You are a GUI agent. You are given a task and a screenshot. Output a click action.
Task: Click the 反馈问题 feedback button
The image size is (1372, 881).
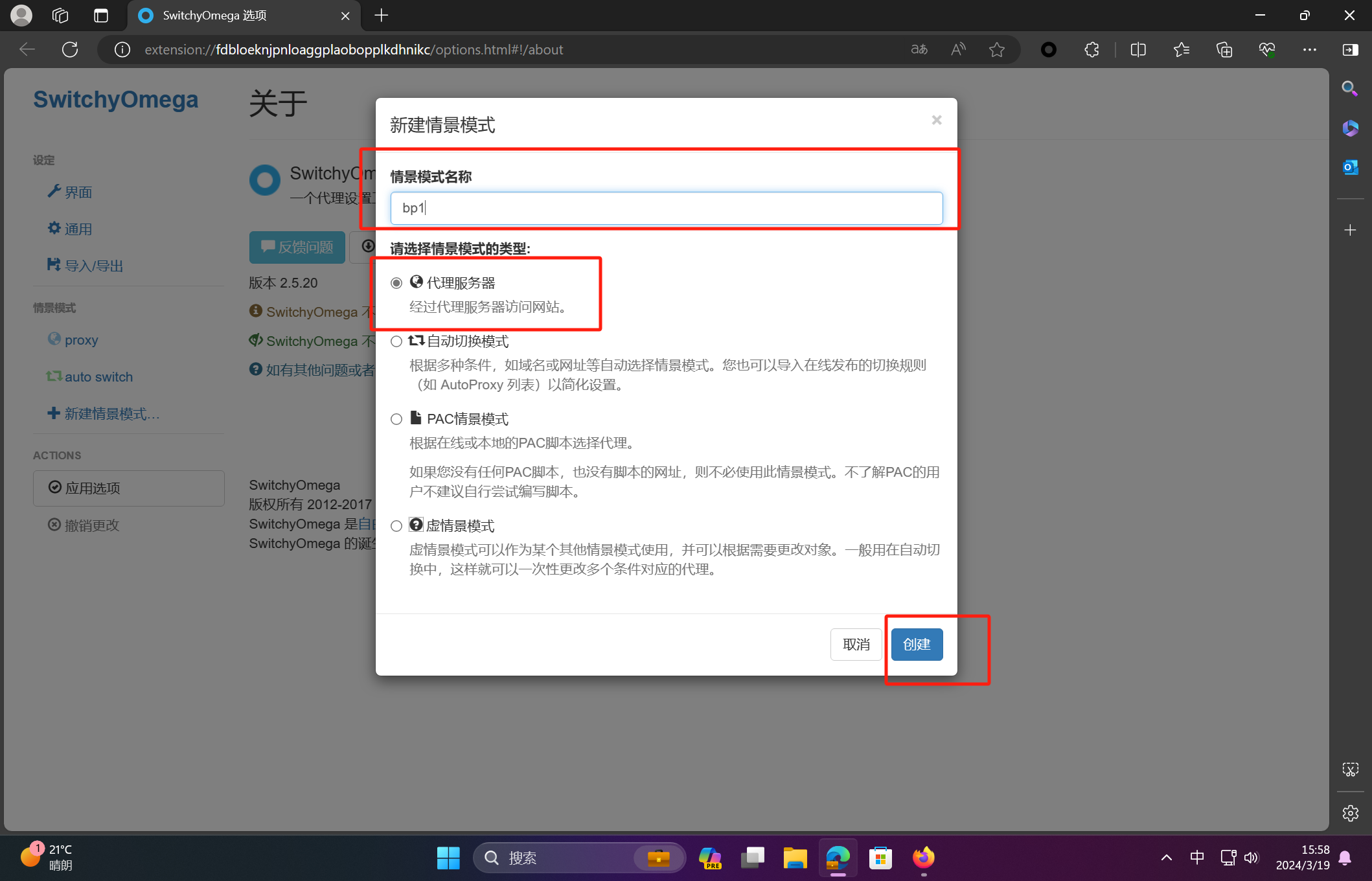pyautogui.click(x=297, y=247)
